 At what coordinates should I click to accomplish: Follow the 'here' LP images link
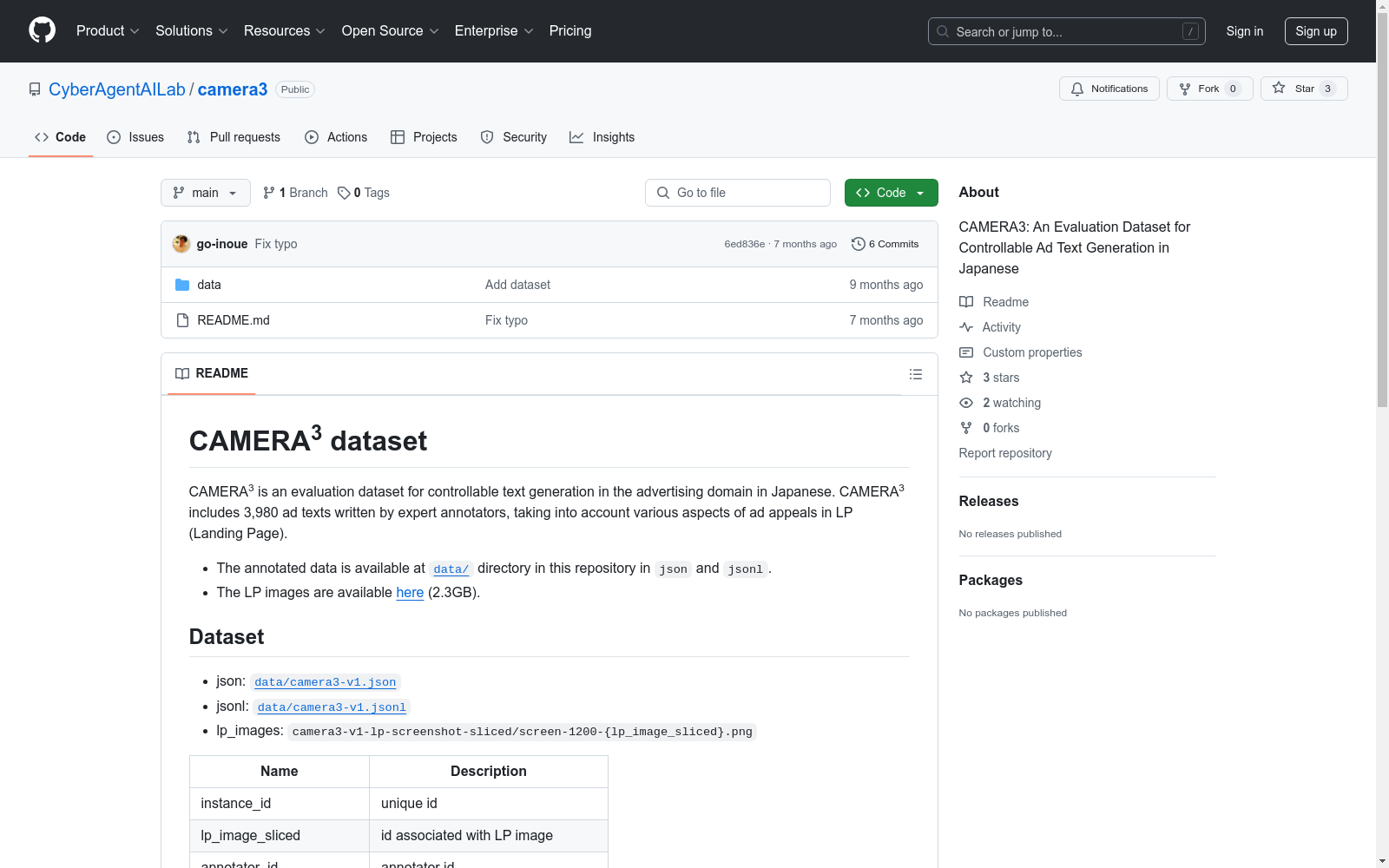tap(410, 592)
